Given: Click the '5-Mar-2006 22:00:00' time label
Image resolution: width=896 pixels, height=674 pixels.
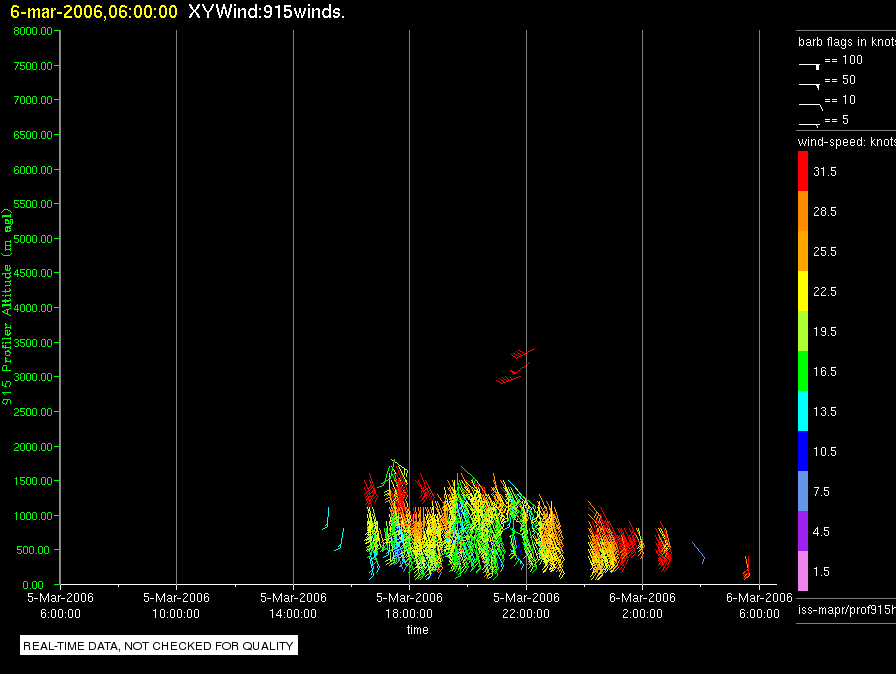Looking at the screenshot, I should tap(526, 606).
